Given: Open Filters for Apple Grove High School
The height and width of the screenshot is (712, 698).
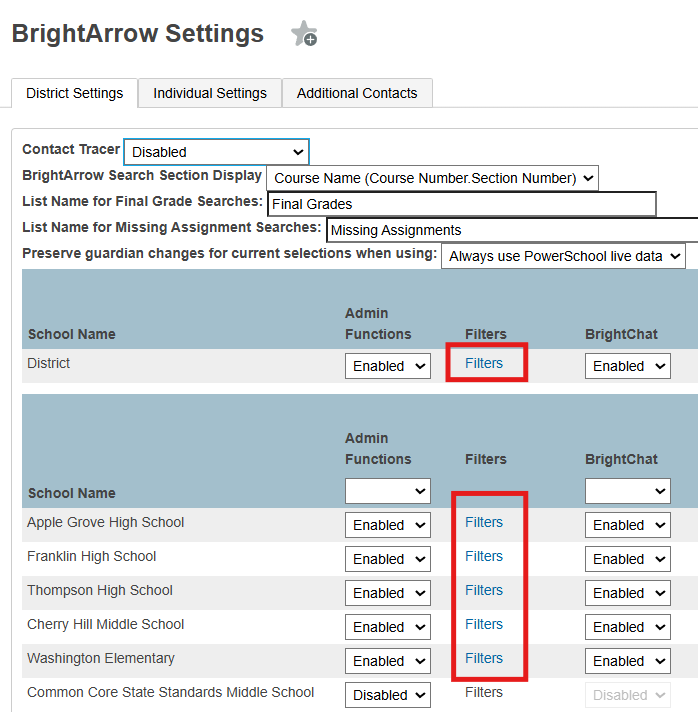Looking at the screenshot, I should tap(484, 522).
